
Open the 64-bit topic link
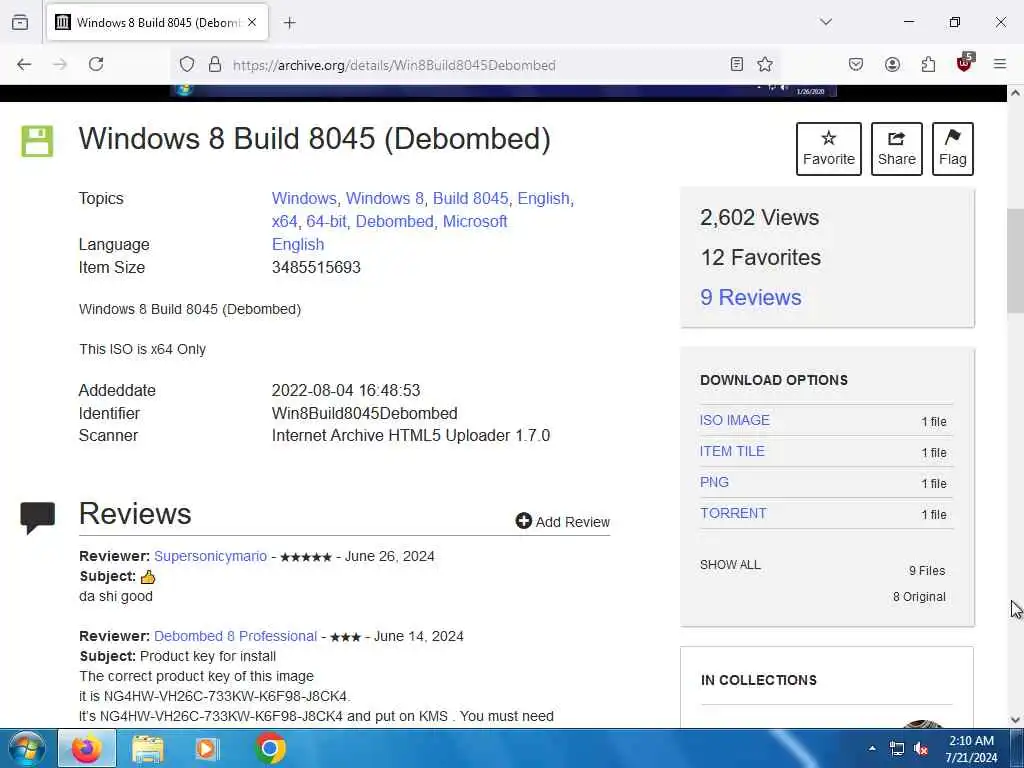point(326,221)
